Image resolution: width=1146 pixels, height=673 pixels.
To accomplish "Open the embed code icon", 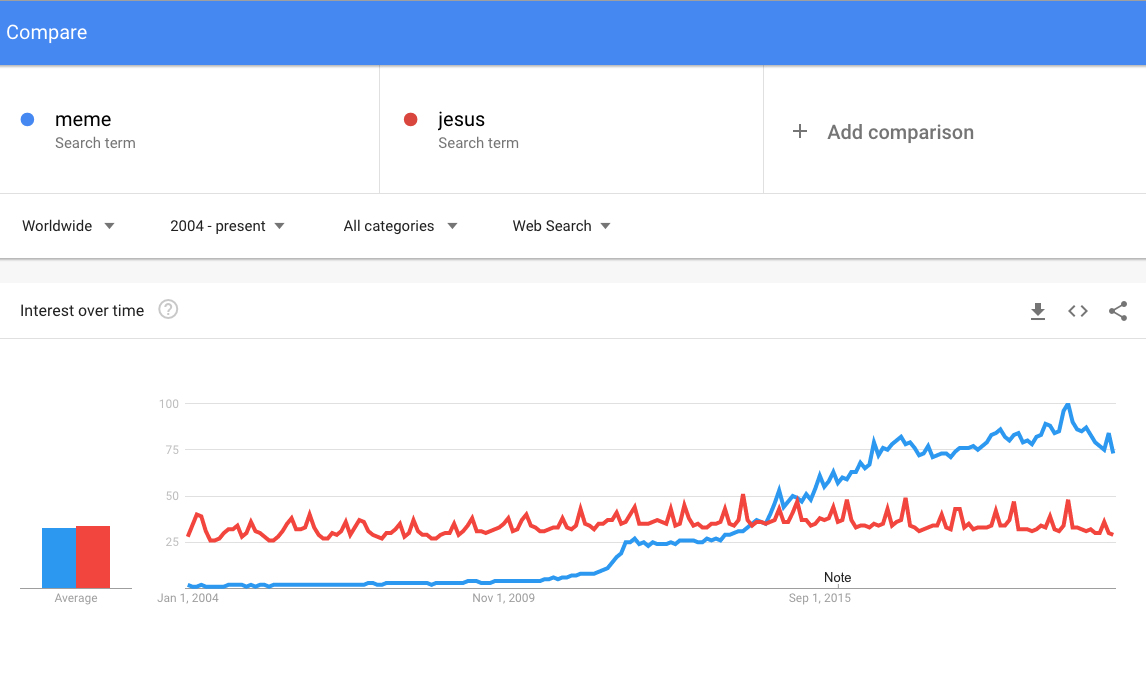I will (x=1077, y=311).
